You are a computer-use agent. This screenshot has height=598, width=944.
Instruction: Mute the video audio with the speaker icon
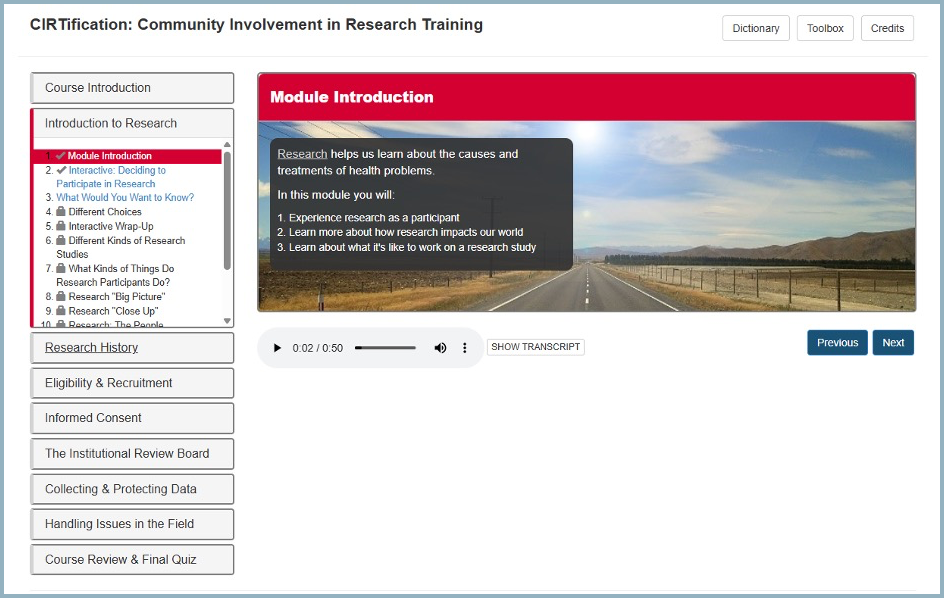pyautogui.click(x=440, y=346)
